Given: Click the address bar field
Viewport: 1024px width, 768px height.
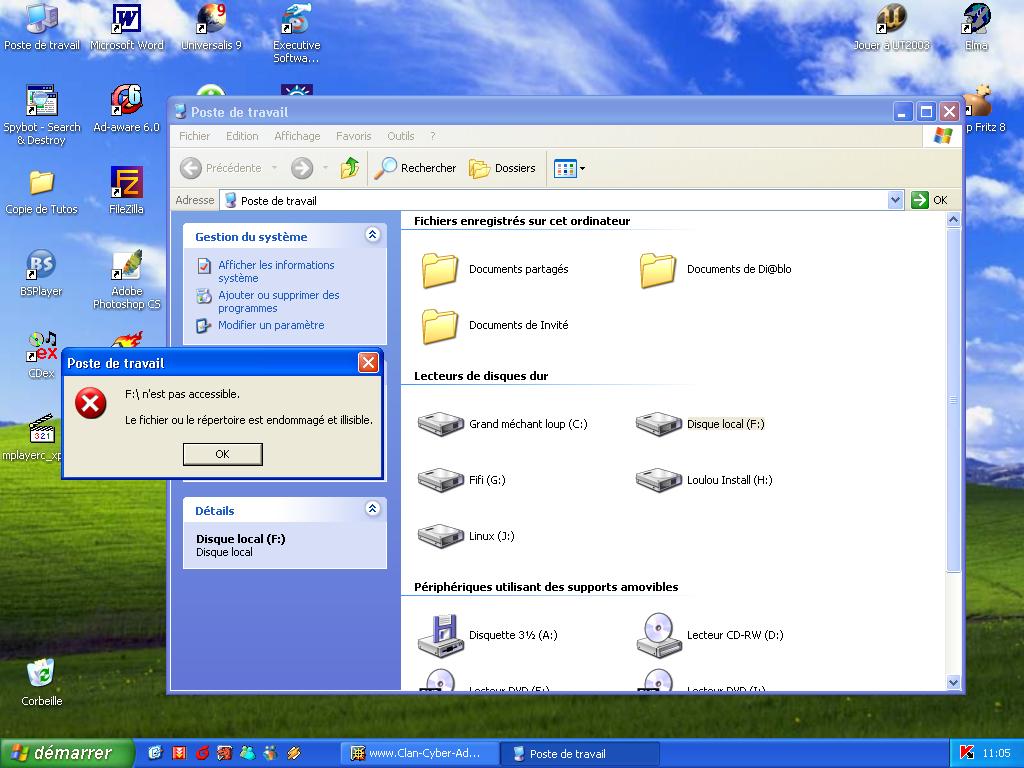Looking at the screenshot, I should click(x=555, y=200).
